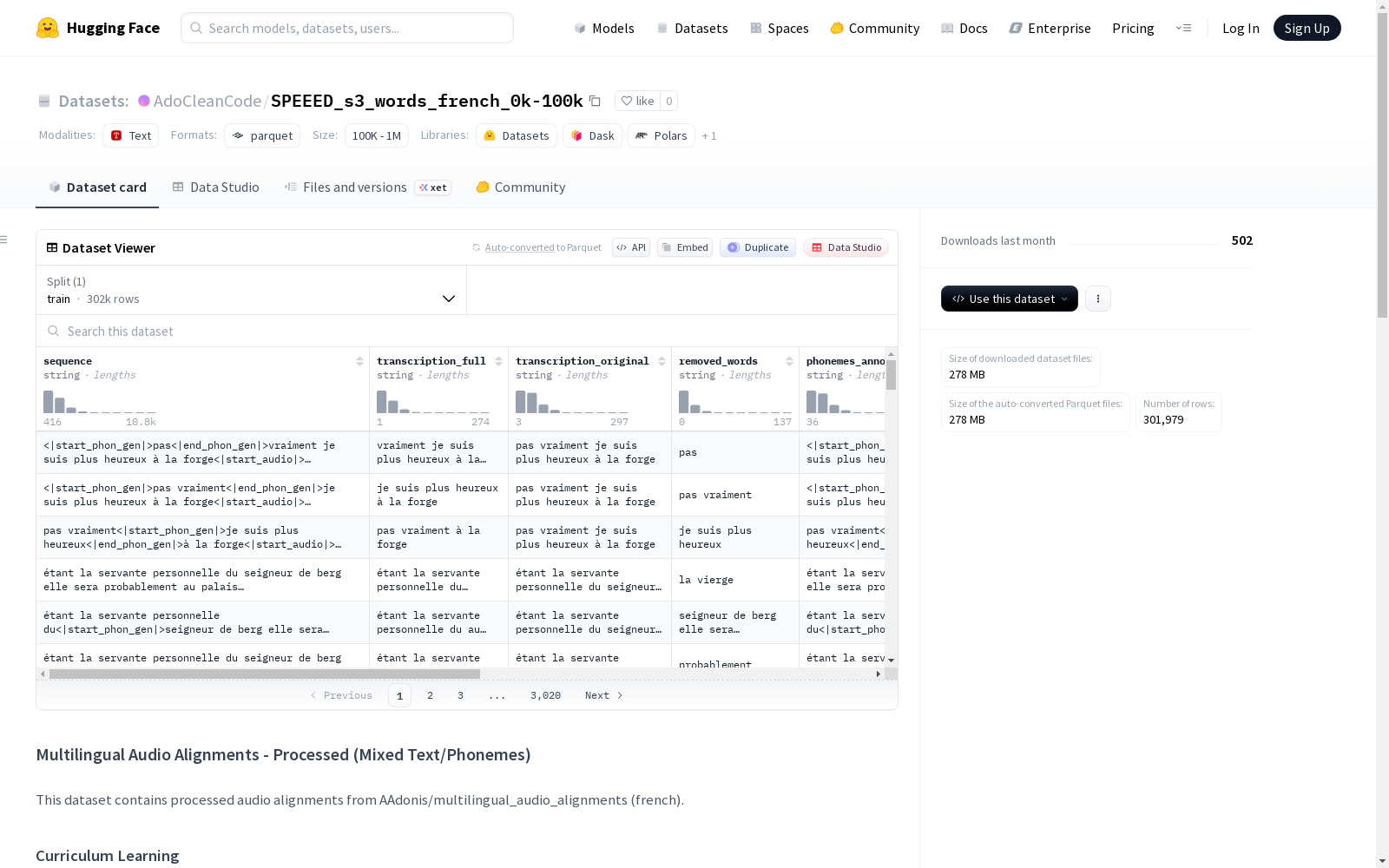Go to Models in top navigation
This screenshot has height=868, width=1389.
point(604,28)
